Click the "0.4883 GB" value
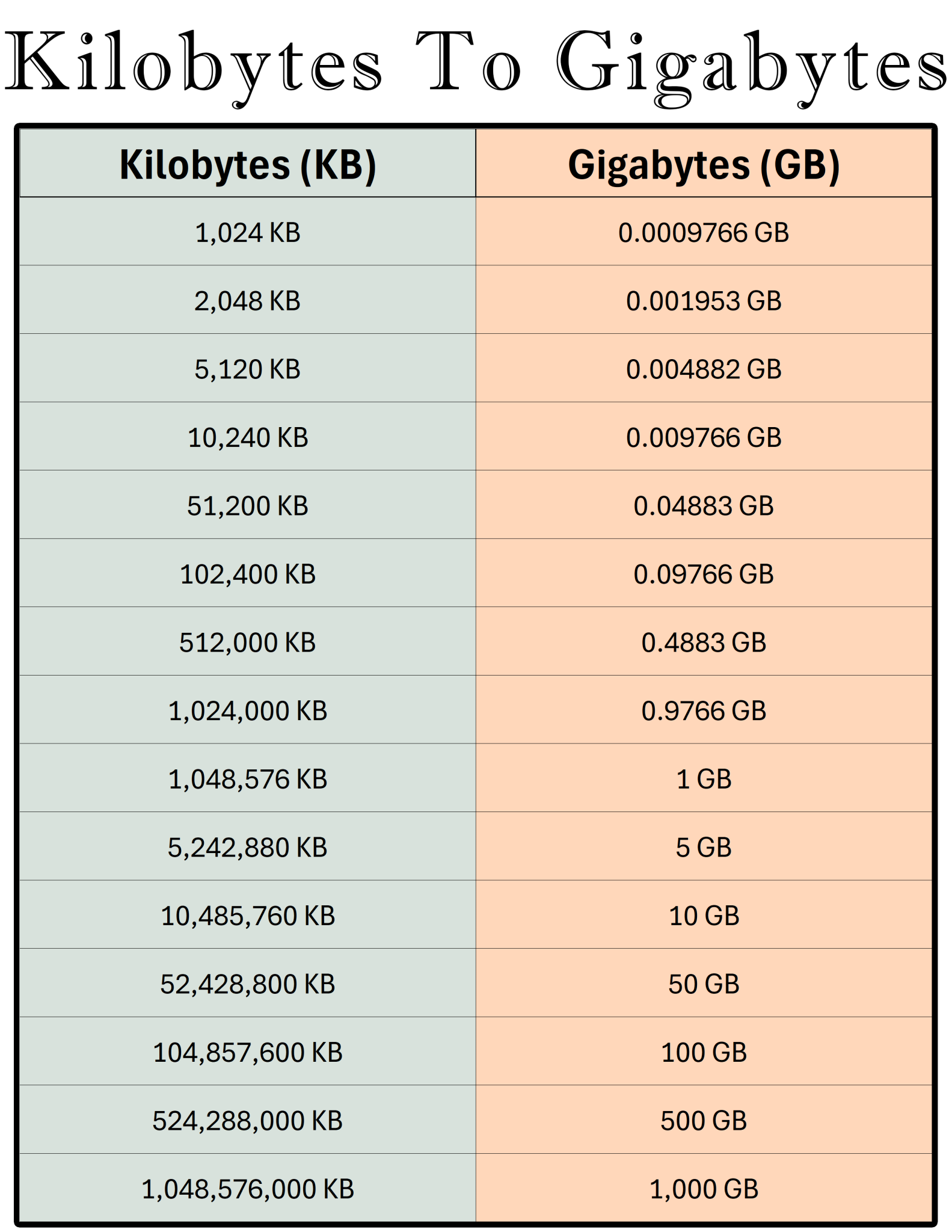This screenshot has width=952, height=1232. pos(703,642)
